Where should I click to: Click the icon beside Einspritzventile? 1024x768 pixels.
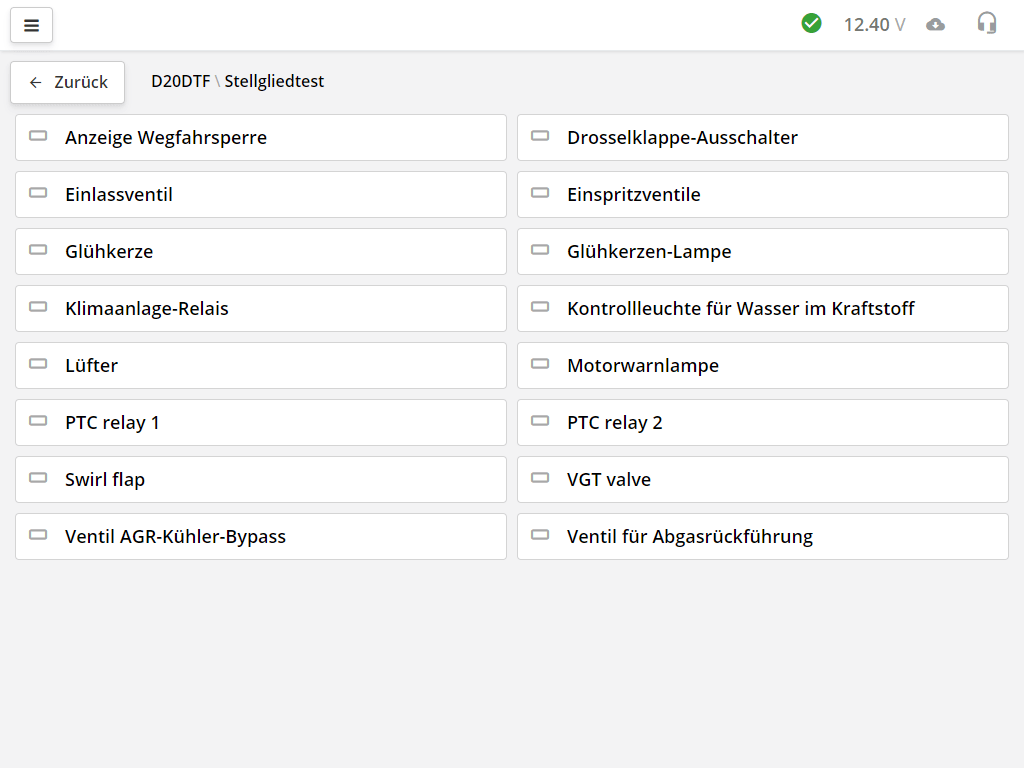[x=540, y=193]
